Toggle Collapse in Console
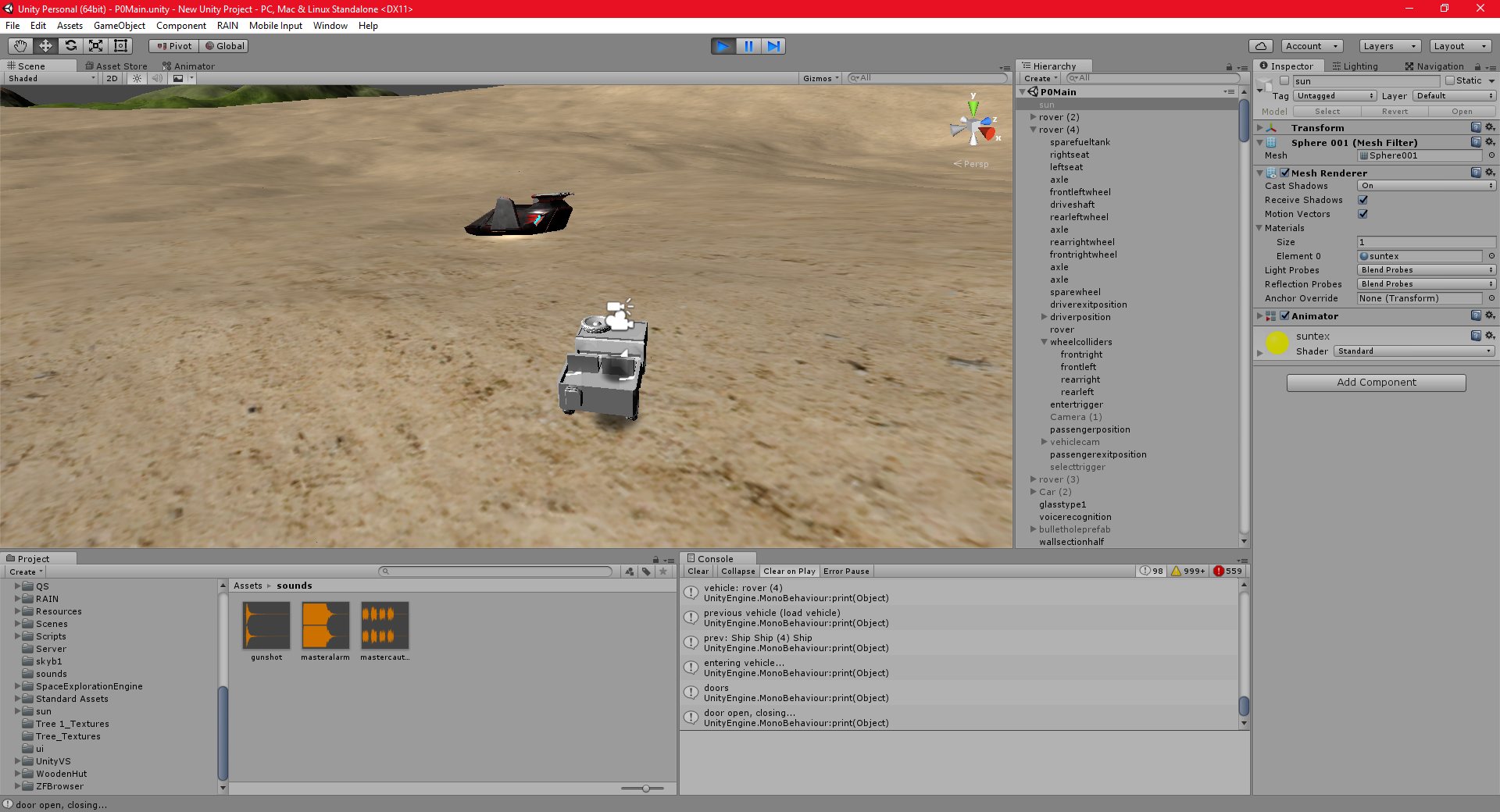This screenshot has height=812, width=1500. (x=737, y=571)
